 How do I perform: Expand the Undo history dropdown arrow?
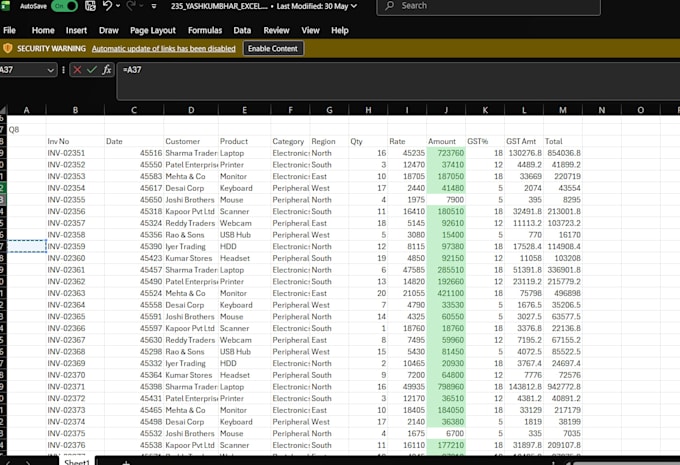(x=118, y=6)
